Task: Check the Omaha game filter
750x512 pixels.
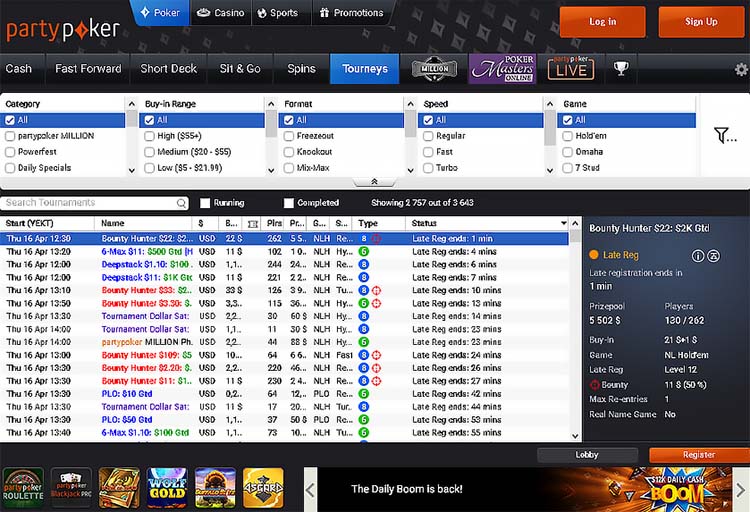Action: tap(567, 152)
